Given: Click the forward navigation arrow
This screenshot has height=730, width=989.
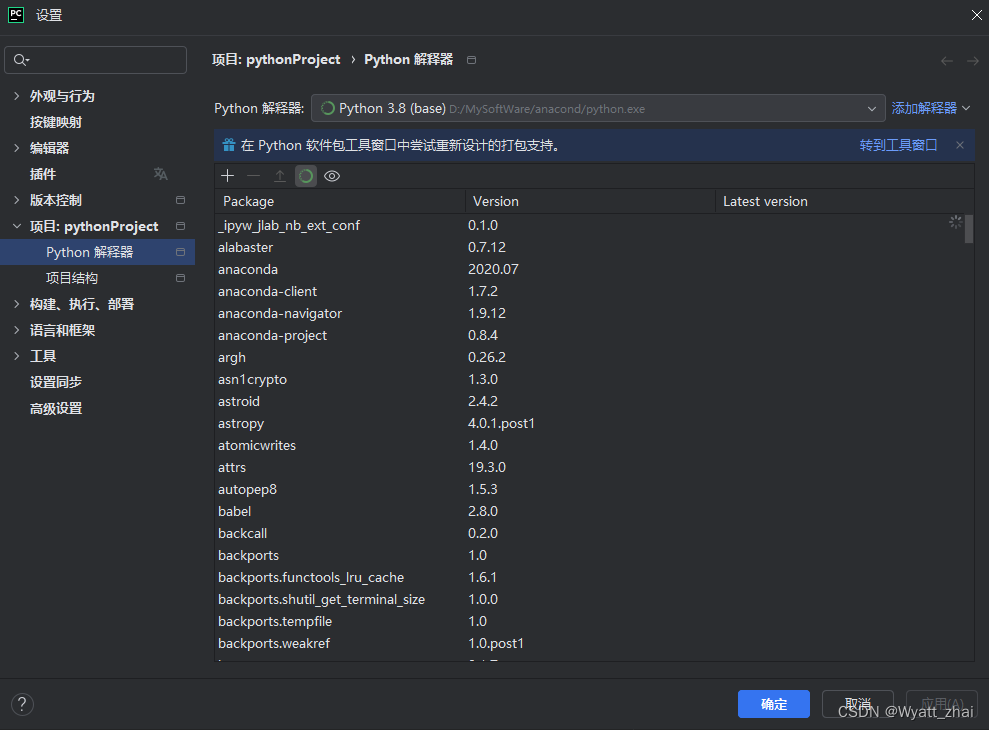Looking at the screenshot, I should coord(973,61).
